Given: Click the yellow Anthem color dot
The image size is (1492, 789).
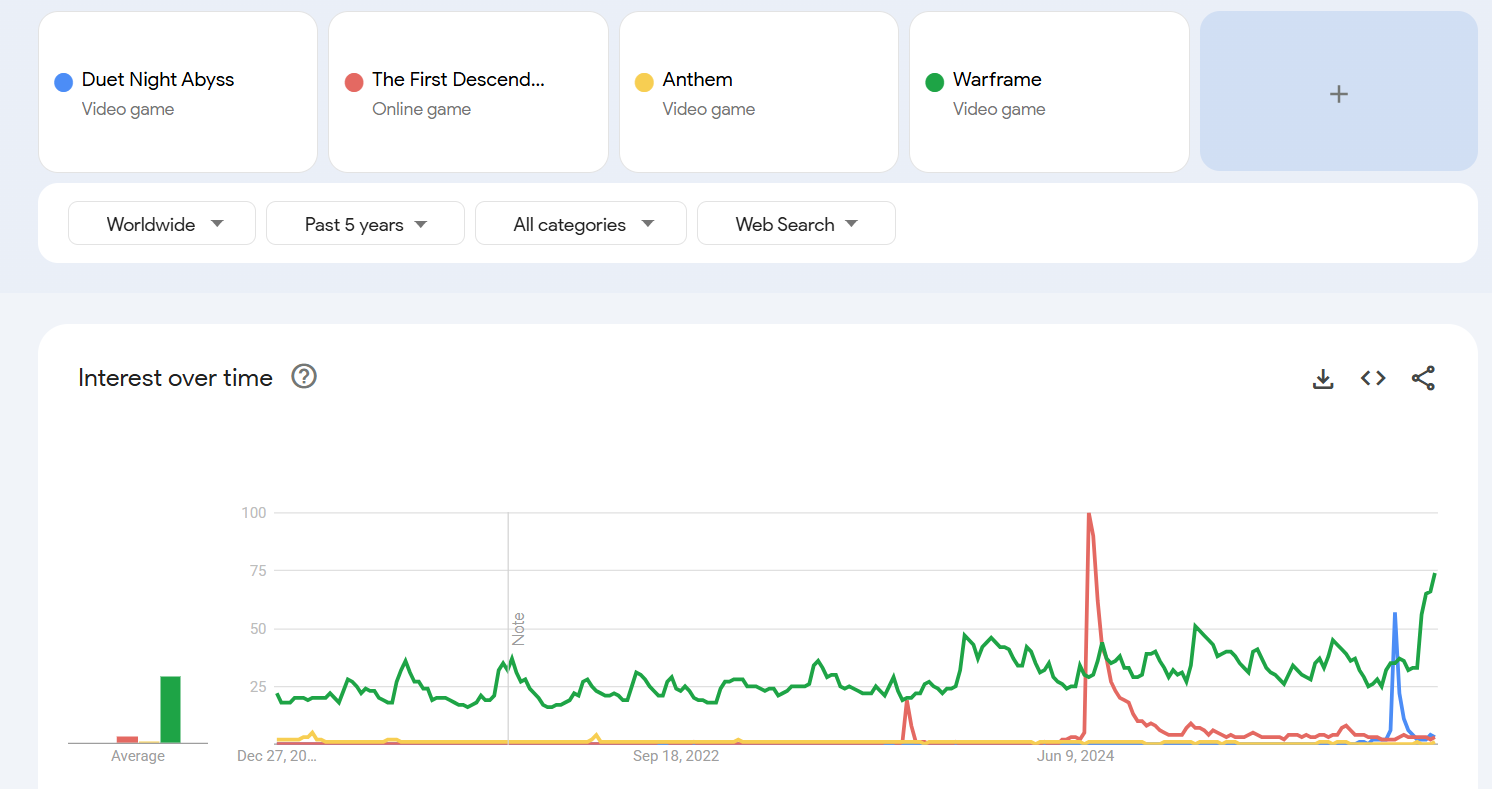Looking at the screenshot, I should pos(645,82).
